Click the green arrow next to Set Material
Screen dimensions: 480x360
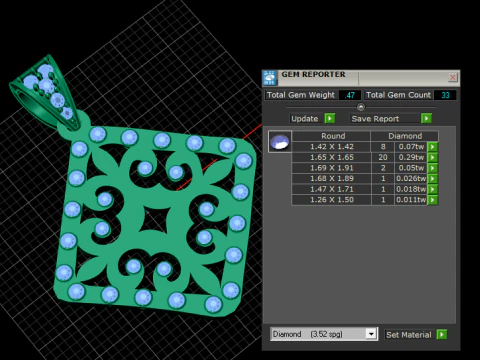point(442,334)
